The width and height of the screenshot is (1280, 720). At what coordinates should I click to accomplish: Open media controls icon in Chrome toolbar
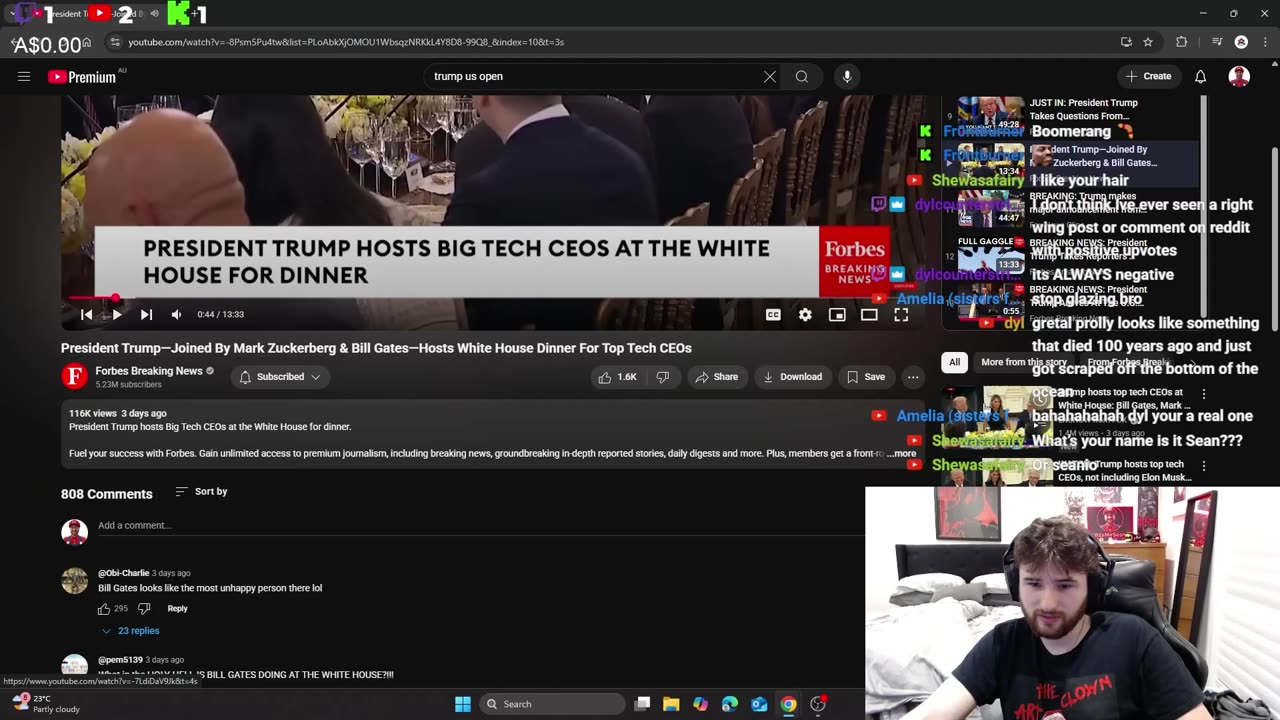(x=1217, y=42)
